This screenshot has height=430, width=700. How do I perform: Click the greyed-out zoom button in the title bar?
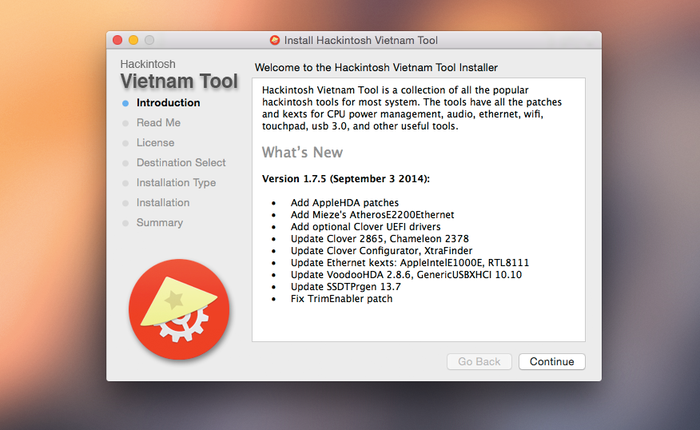150,40
